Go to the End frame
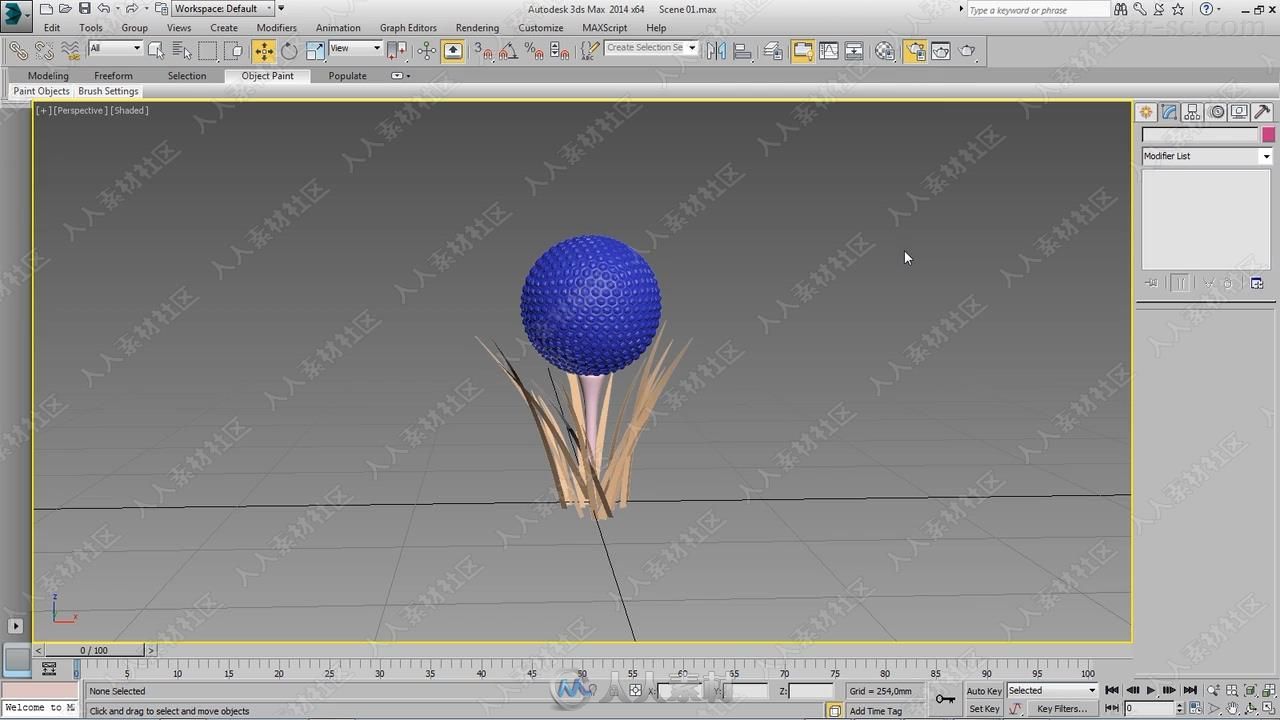The width and height of the screenshot is (1280, 720). [x=1190, y=690]
